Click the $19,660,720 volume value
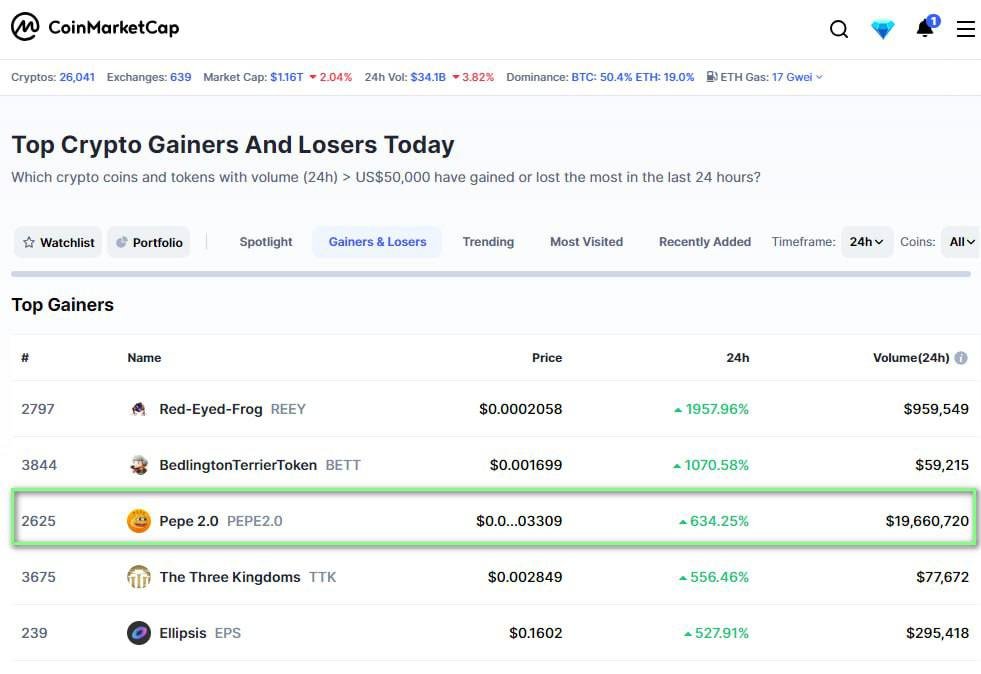The image size is (981, 674). click(x=927, y=521)
